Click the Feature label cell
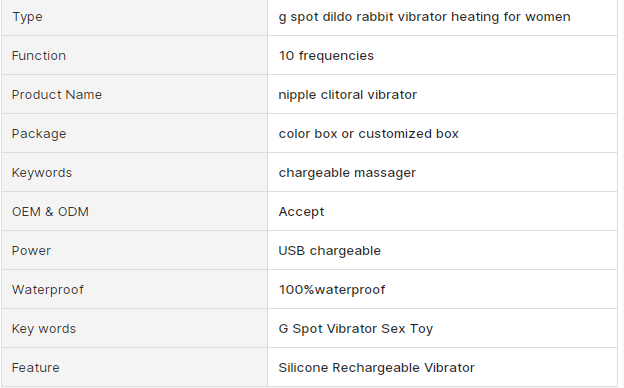Viewport: 624px width, 388px height. (x=135, y=367)
